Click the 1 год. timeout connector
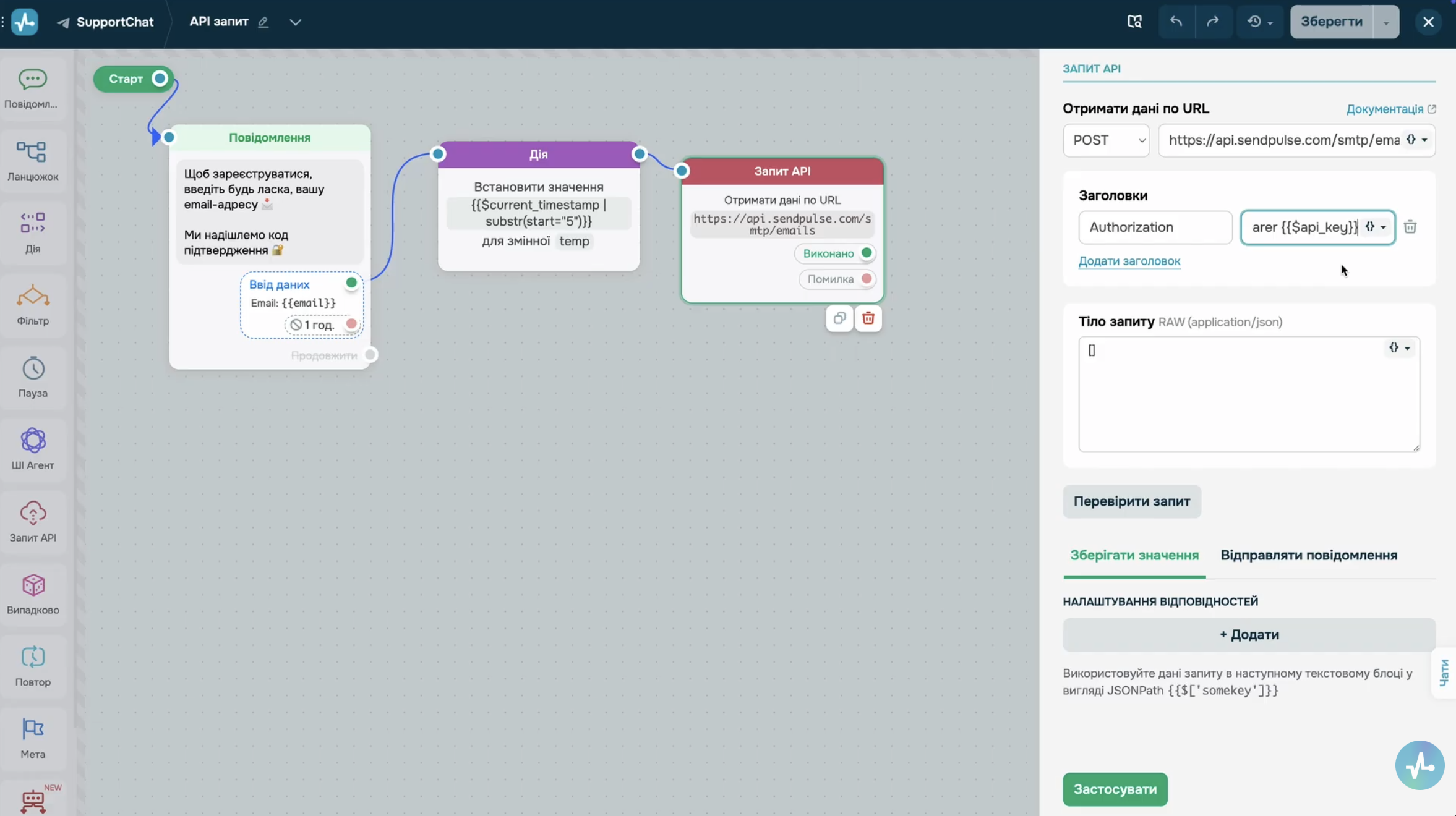This screenshot has height=816, width=1456. 351,324
